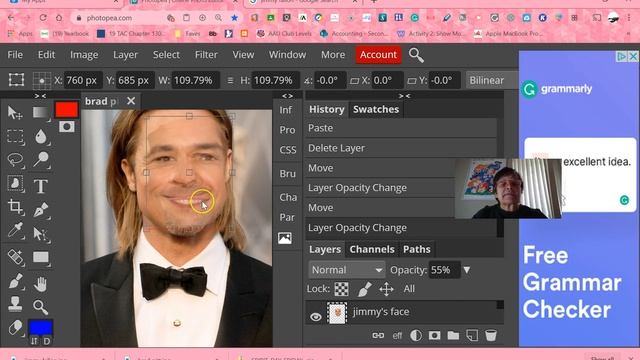This screenshot has width=640, height=360.
Task: Add a raster mask to layer
Action: click(x=434, y=336)
